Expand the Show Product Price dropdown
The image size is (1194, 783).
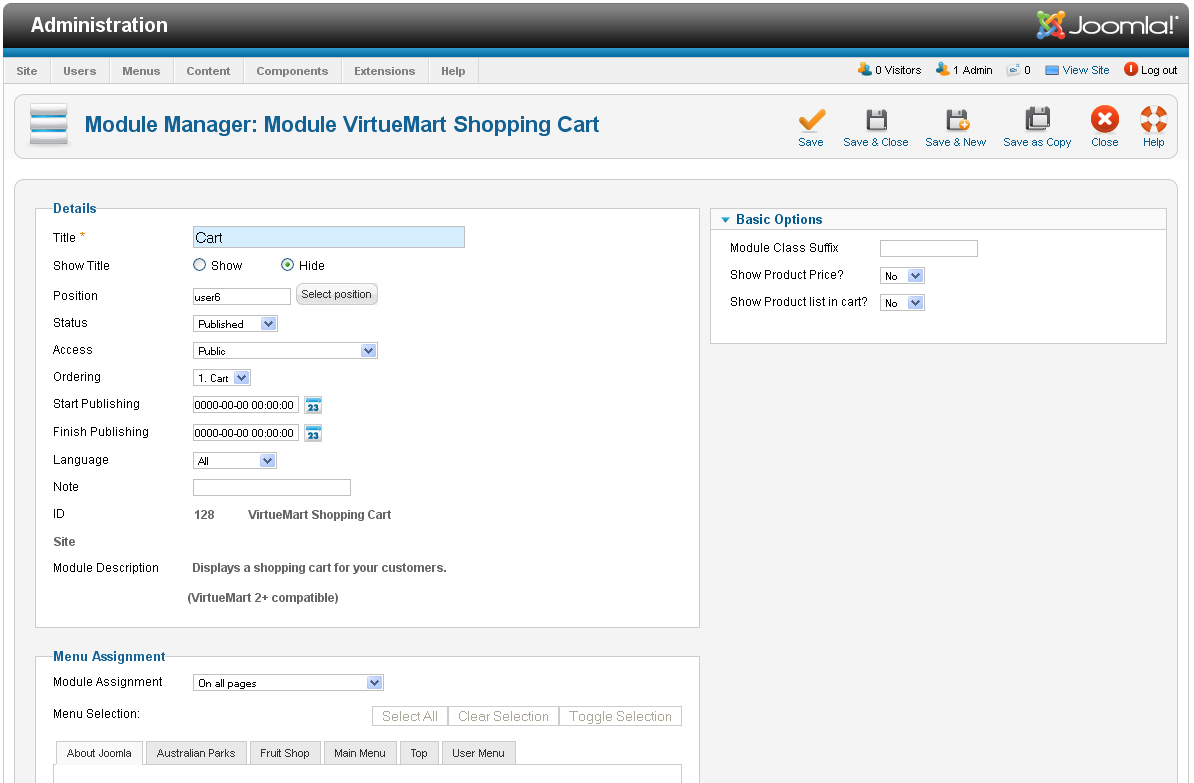[x=902, y=276]
